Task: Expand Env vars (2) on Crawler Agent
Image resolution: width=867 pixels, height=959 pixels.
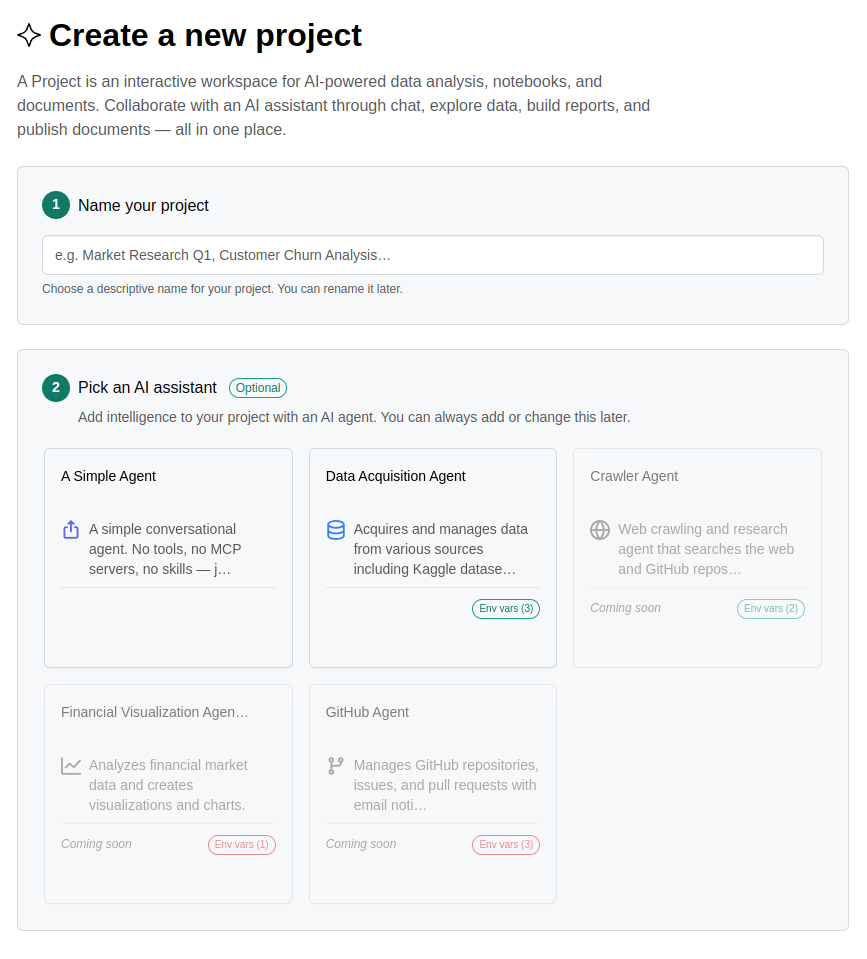Action: pyautogui.click(x=770, y=608)
